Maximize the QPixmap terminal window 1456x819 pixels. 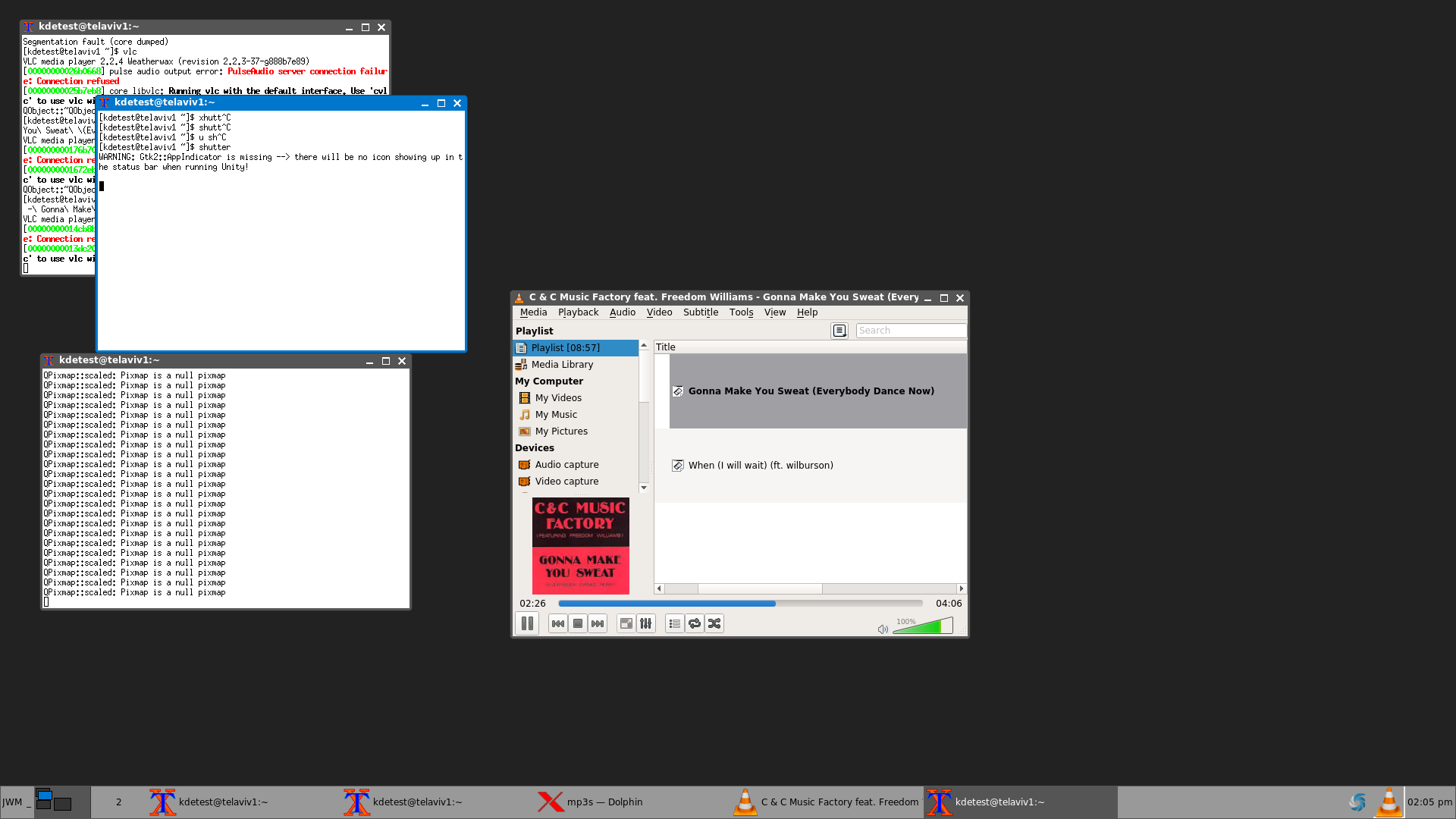click(386, 361)
